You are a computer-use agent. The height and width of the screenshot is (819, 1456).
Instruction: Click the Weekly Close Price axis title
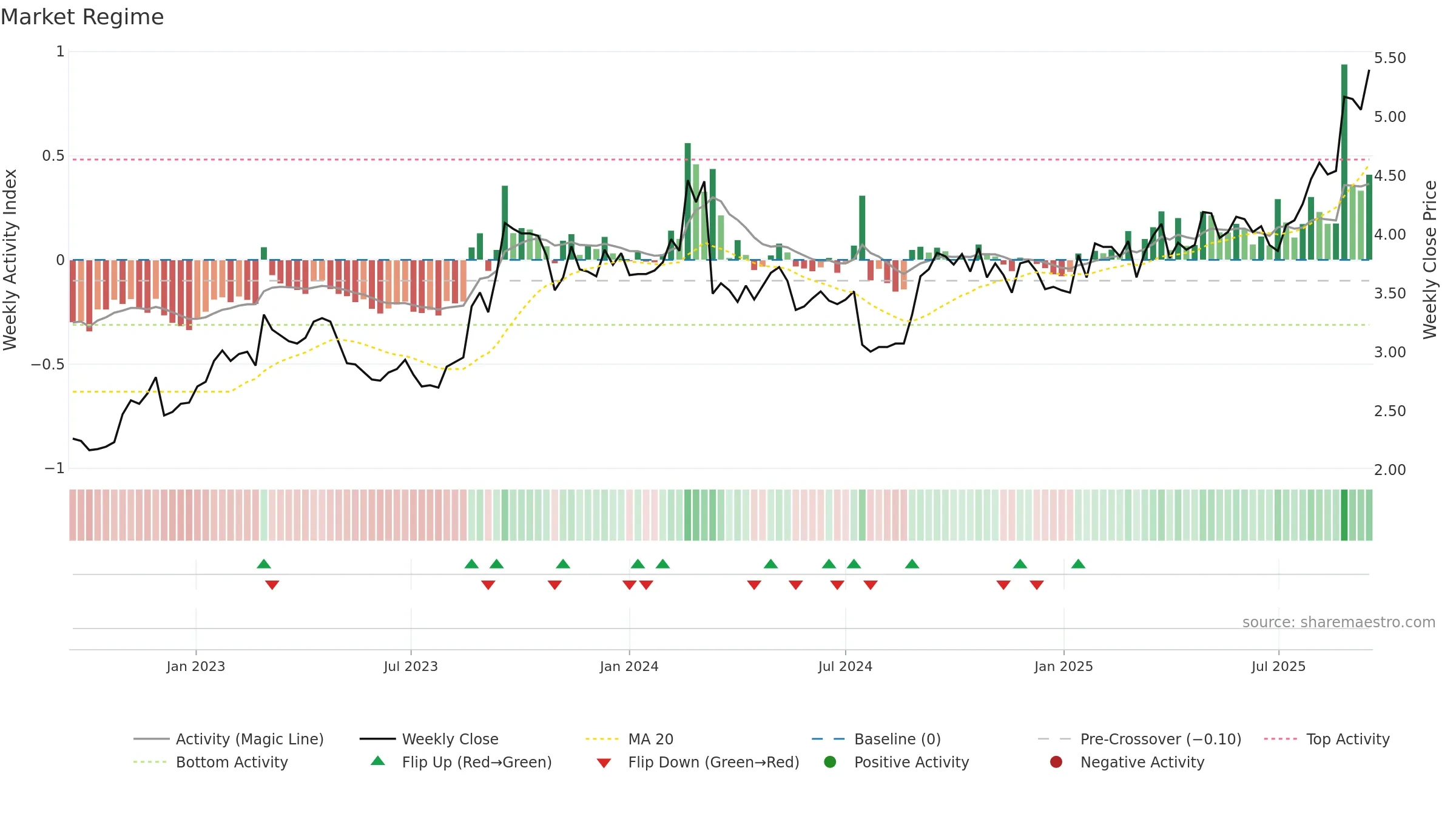[x=1430, y=260]
